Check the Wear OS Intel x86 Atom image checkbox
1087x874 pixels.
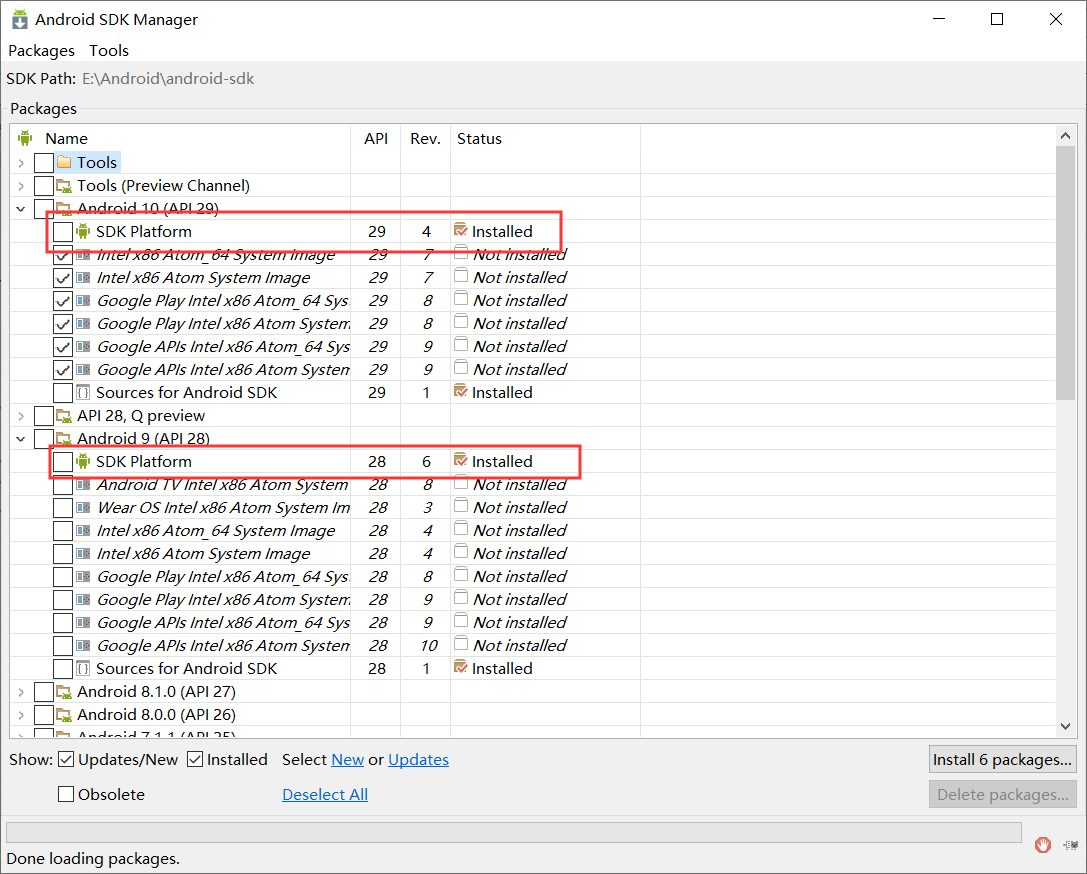[x=63, y=508]
